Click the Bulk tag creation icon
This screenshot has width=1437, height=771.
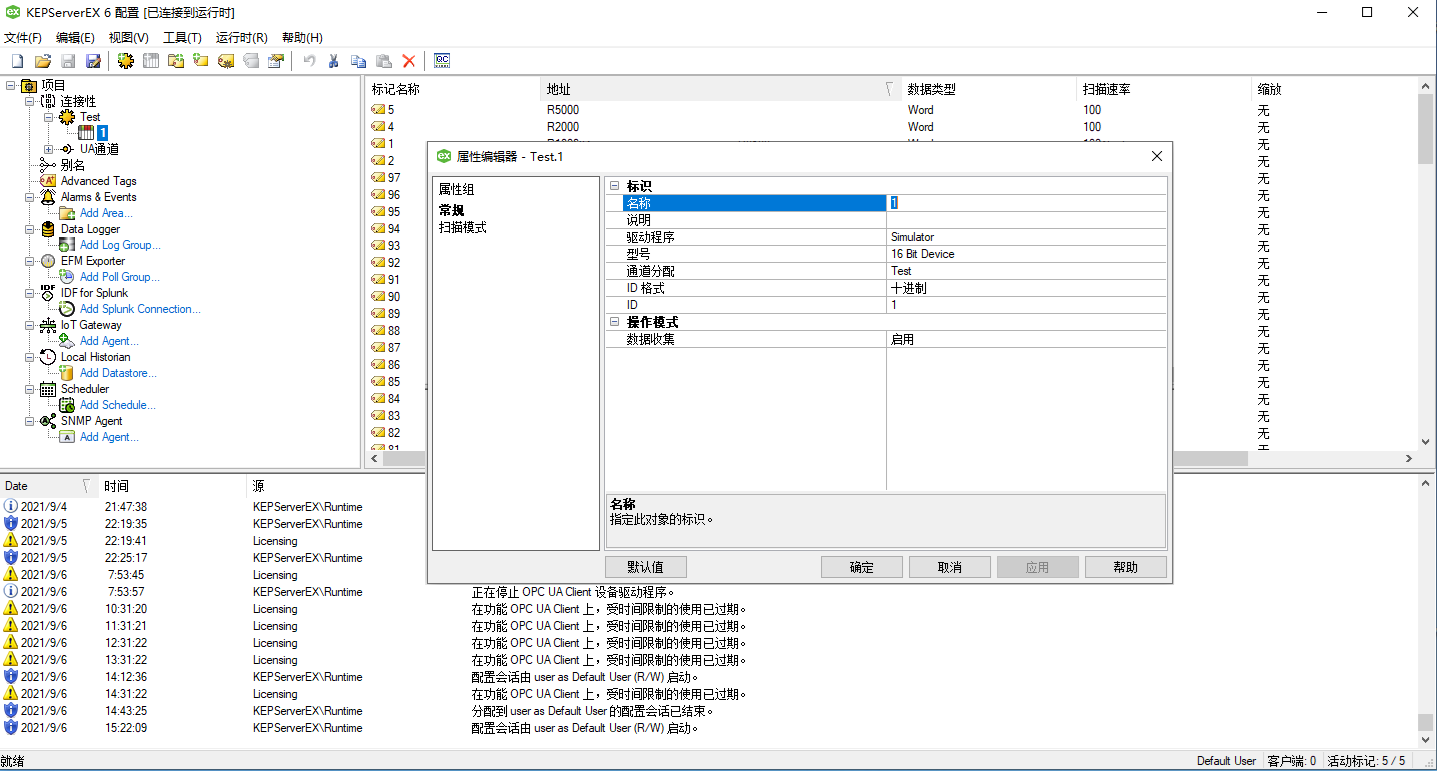pos(226,61)
